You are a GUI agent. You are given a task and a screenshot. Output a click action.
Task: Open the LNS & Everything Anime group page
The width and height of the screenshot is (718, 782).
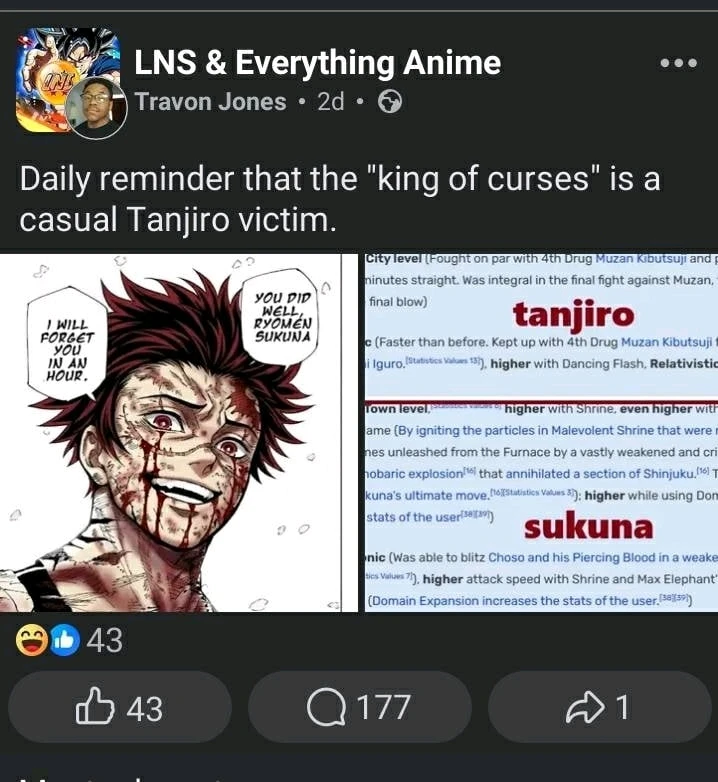tap(318, 62)
